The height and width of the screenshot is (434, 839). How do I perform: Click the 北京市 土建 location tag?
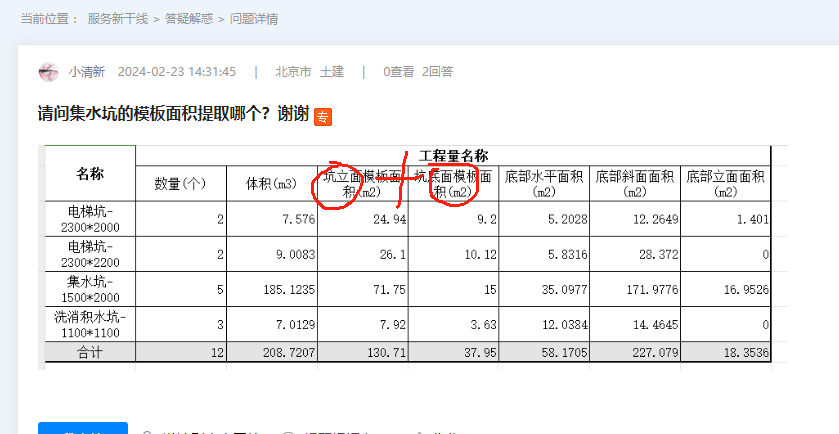[x=309, y=72]
